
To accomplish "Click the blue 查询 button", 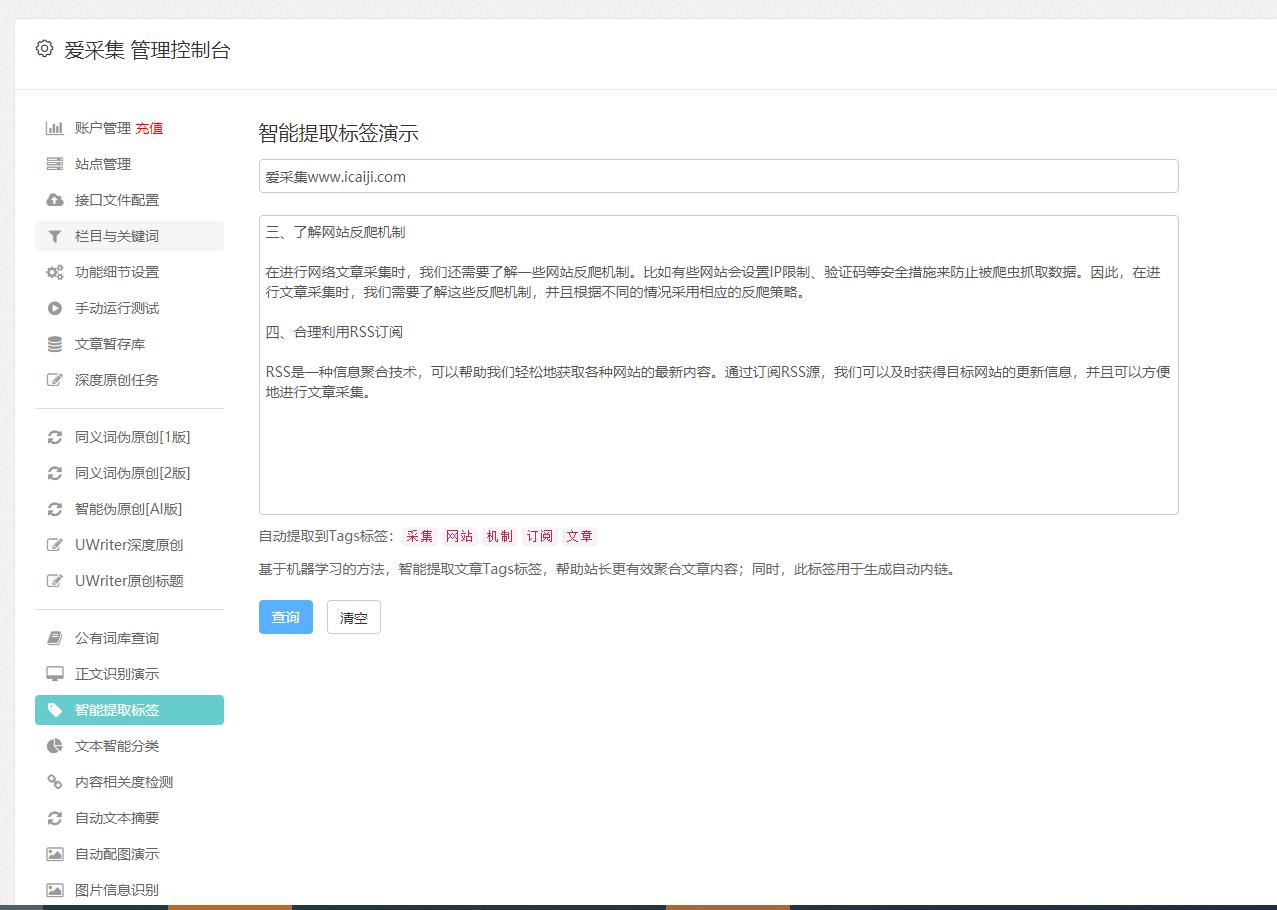I will (x=285, y=617).
